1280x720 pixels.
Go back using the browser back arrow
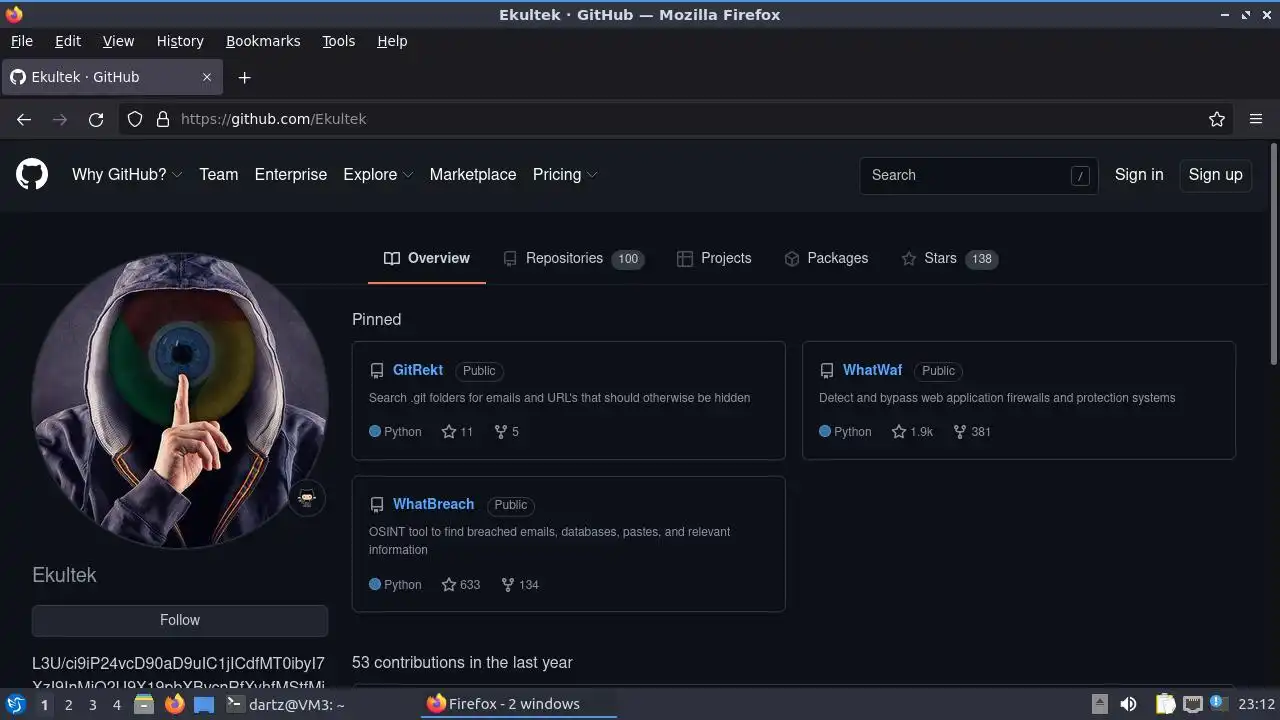(x=24, y=119)
